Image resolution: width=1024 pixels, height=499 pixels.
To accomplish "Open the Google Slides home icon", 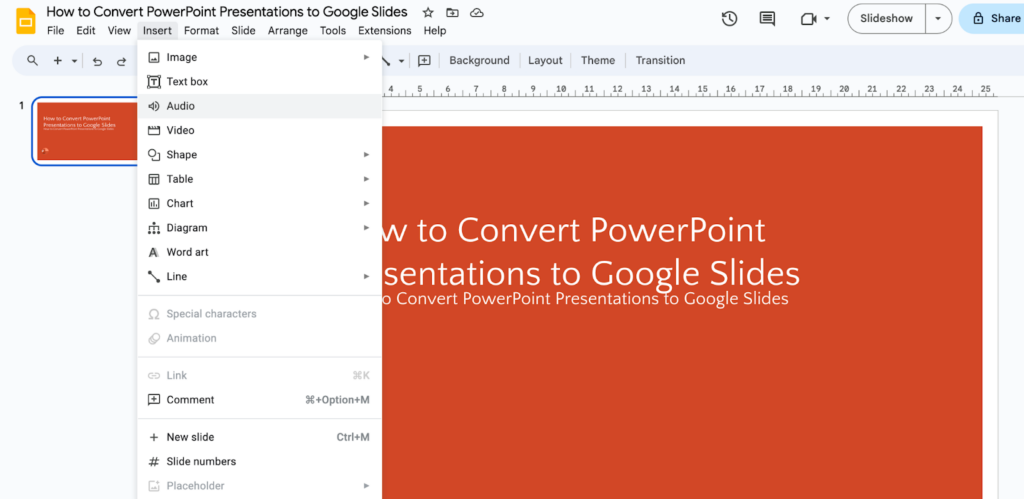I will pyautogui.click(x=25, y=20).
